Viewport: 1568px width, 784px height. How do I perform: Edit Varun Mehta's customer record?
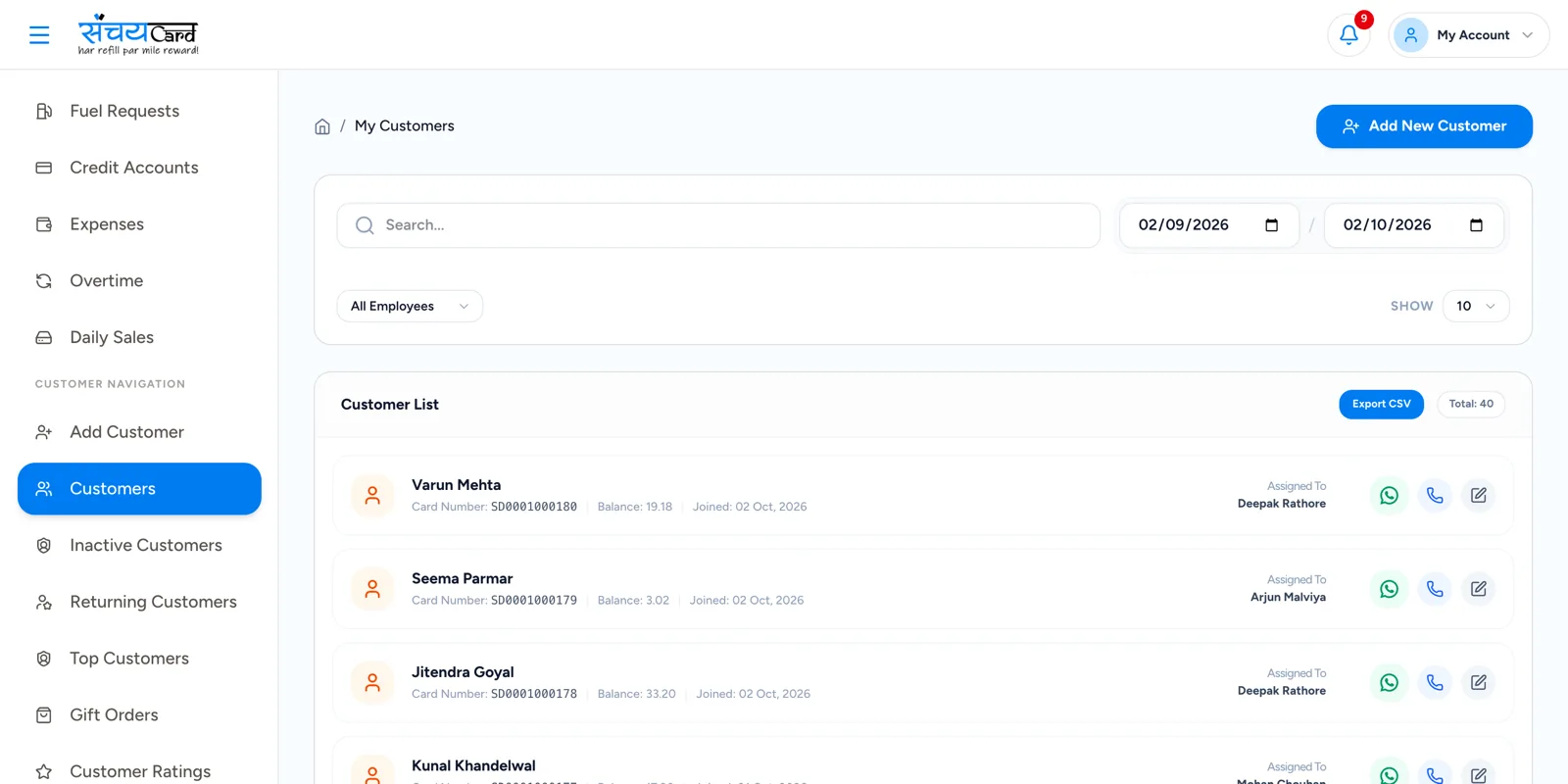1479,496
